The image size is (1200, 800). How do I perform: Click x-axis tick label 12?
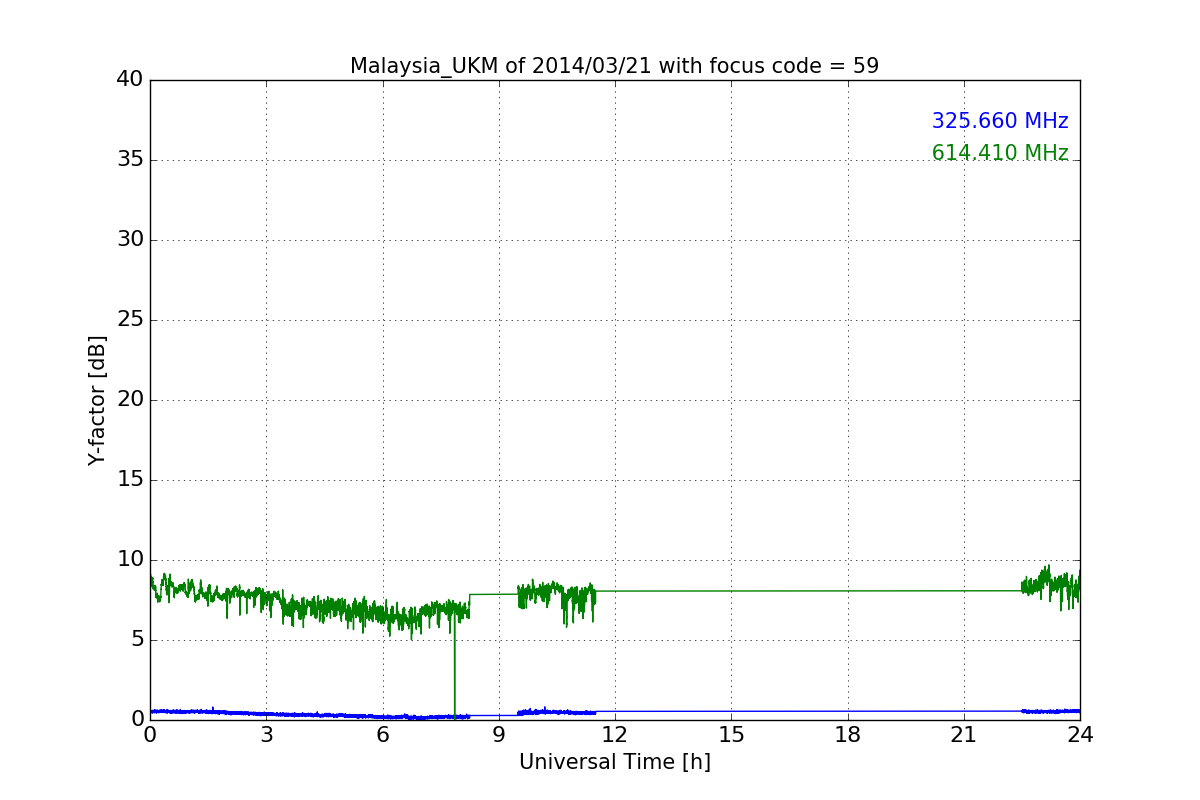615,735
